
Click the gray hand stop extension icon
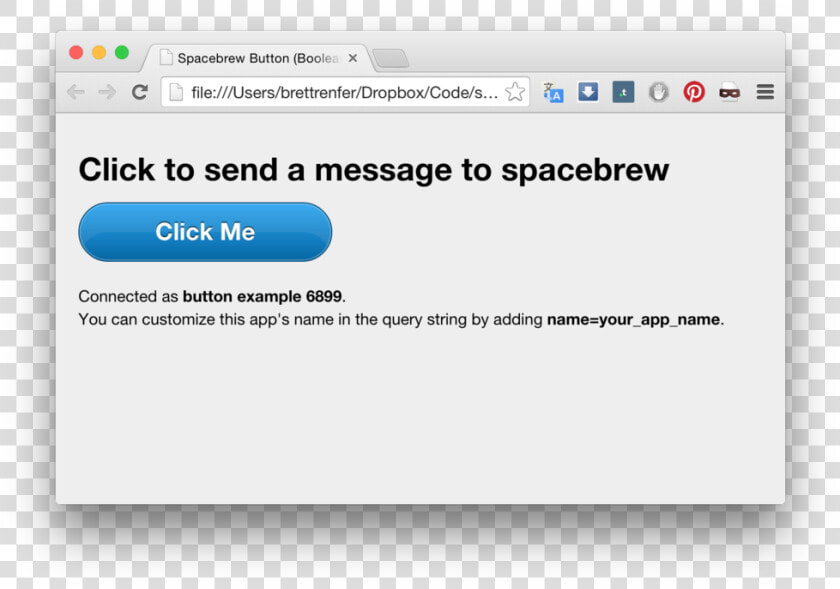[658, 92]
